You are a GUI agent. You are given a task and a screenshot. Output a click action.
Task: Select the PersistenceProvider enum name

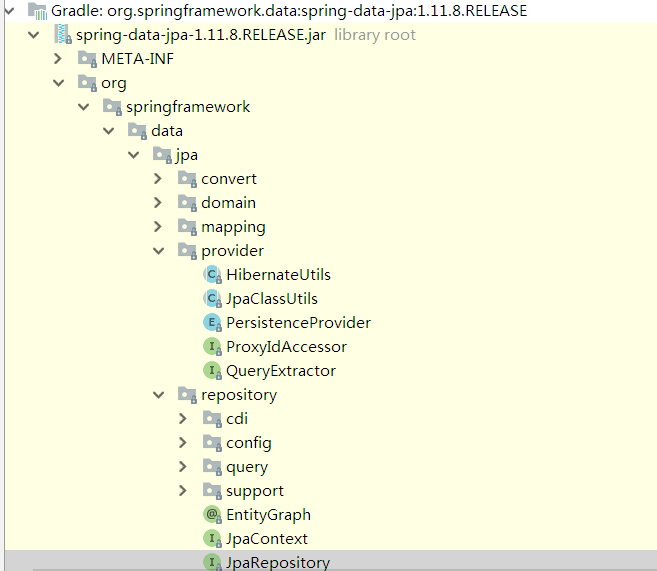tap(299, 323)
